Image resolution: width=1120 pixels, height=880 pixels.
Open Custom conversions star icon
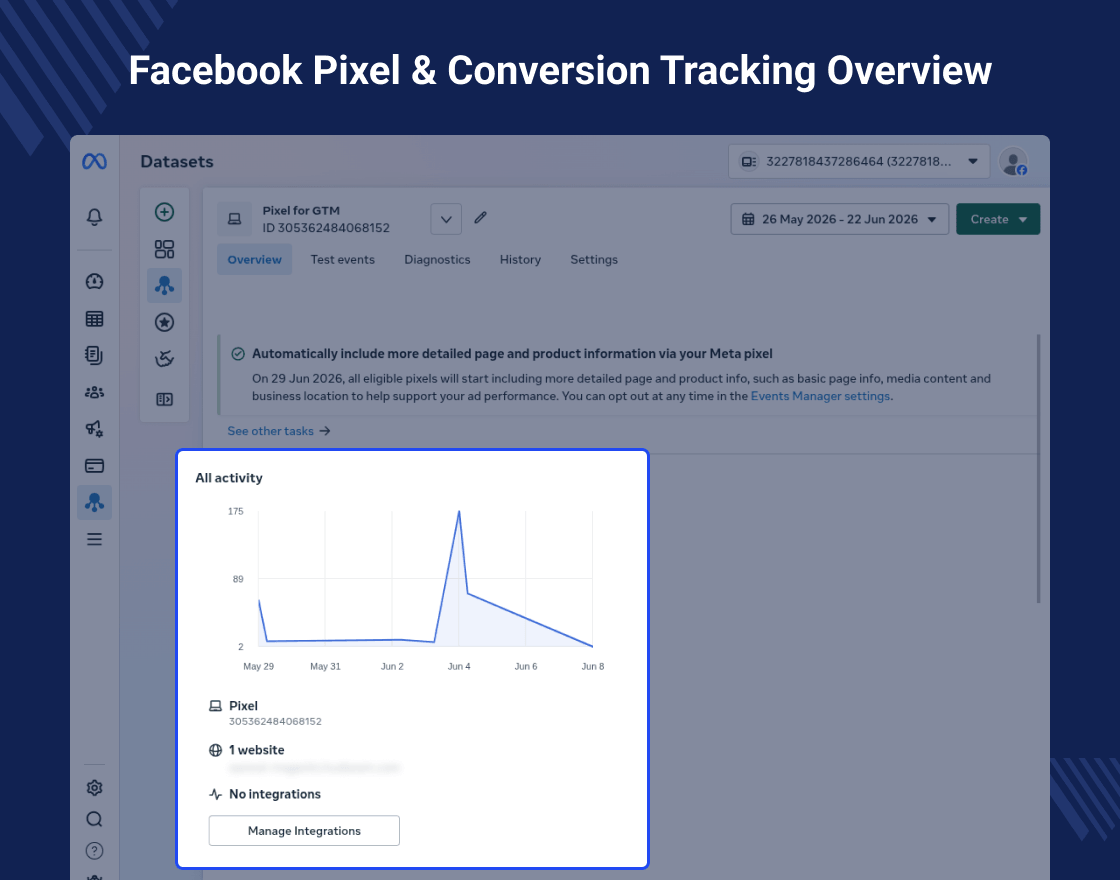click(x=164, y=322)
